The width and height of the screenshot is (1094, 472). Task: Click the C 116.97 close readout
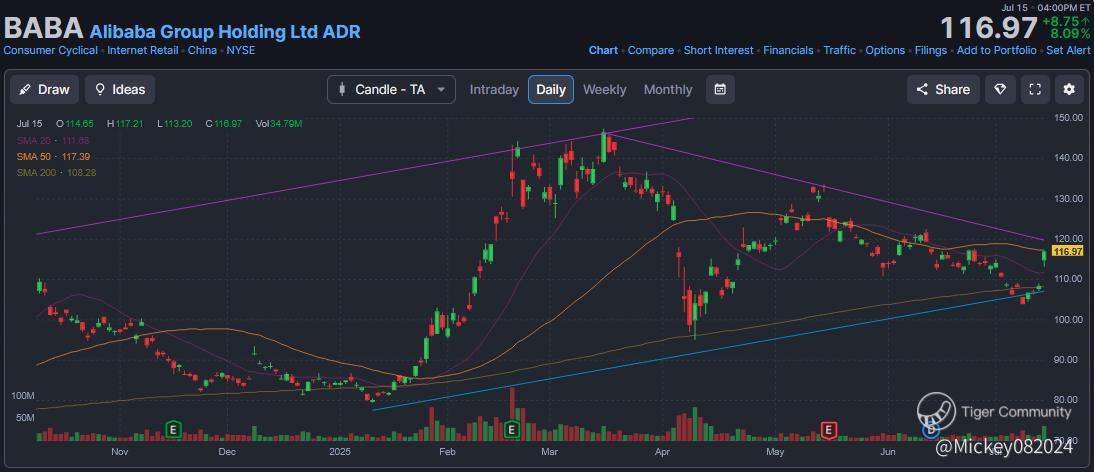(x=223, y=123)
